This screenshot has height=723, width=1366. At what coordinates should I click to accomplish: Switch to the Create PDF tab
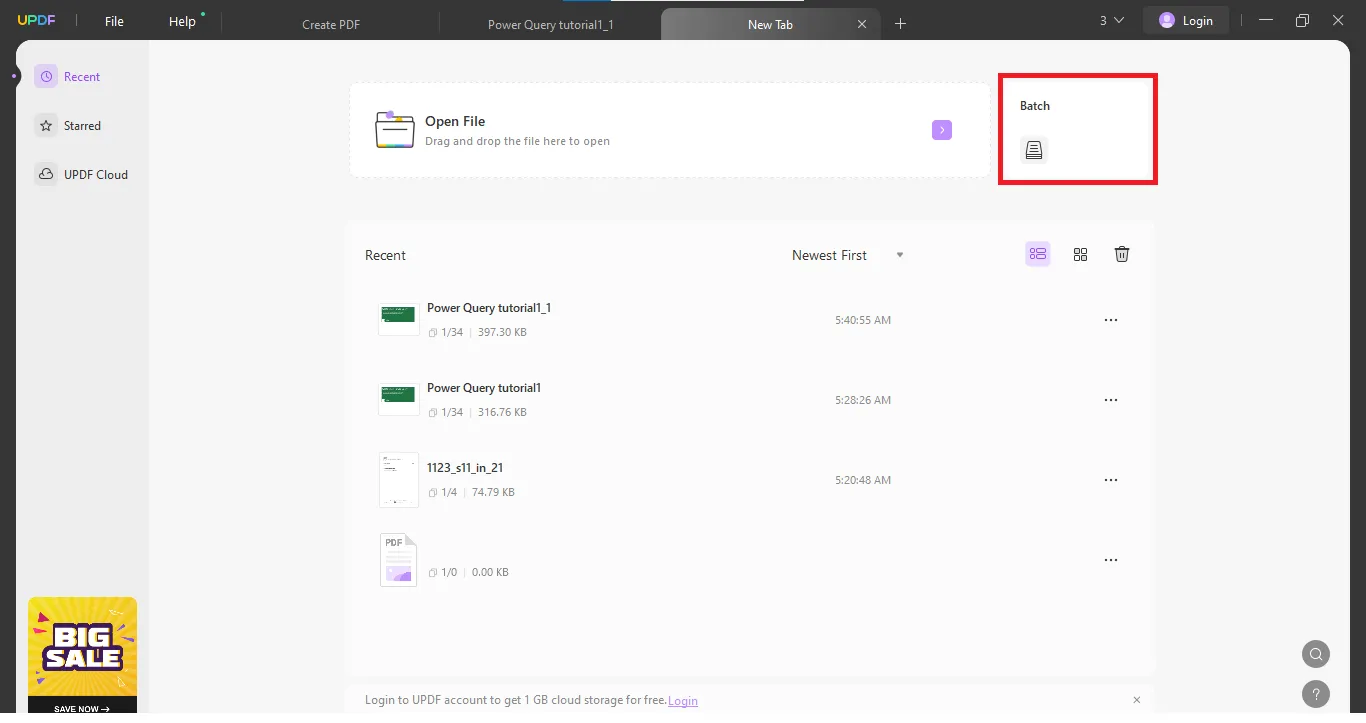coord(330,23)
